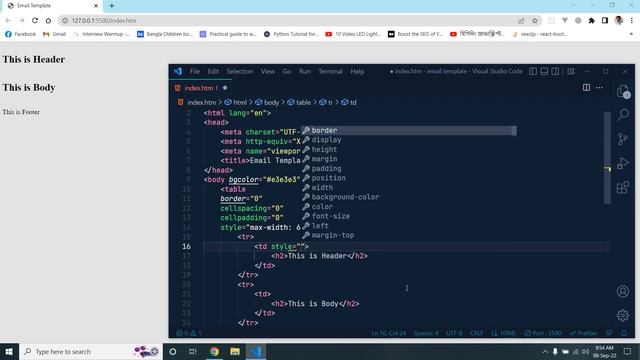Choose font-size from the suggestion list

pyautogui.click(x=409, y=216)
